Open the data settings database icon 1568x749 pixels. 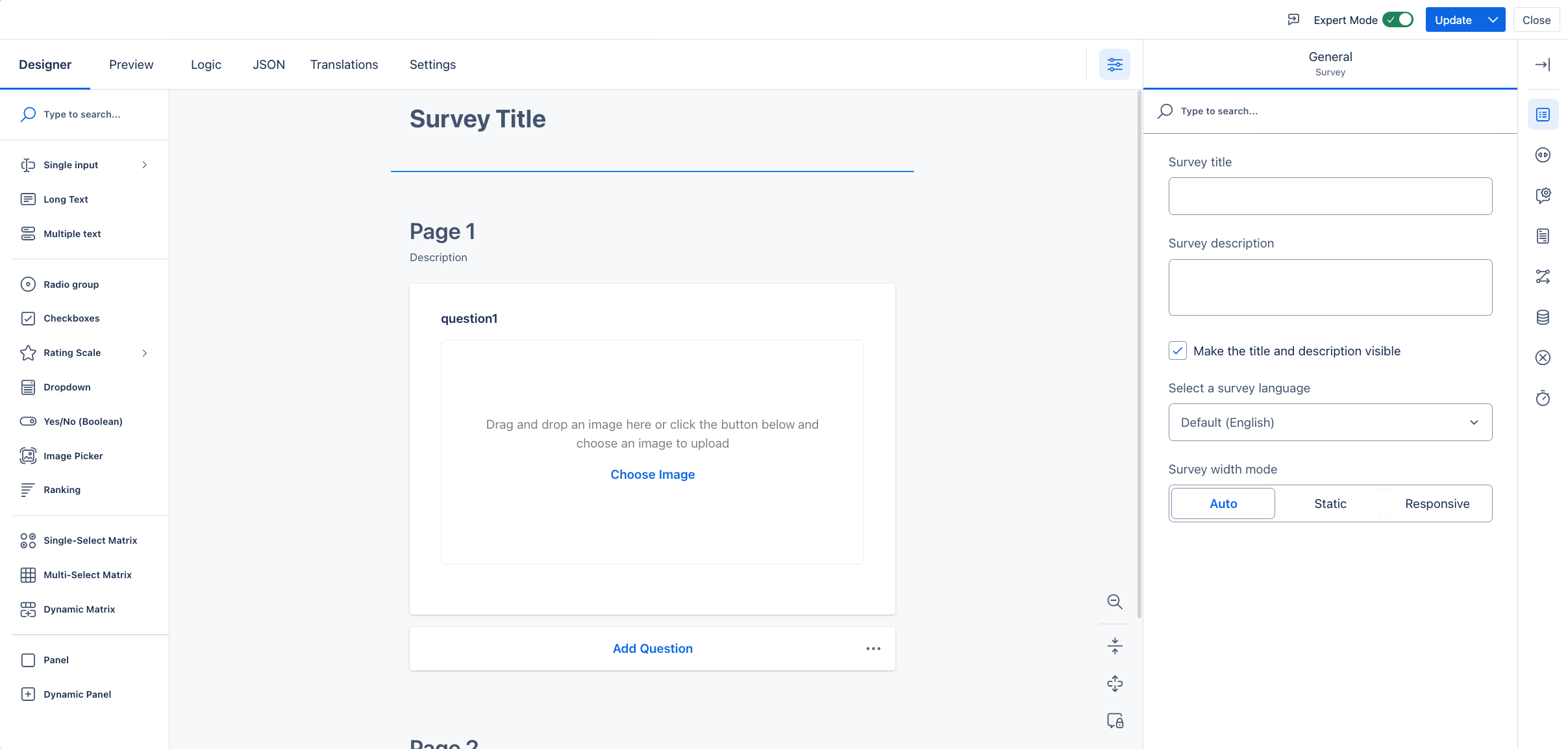pyautogui.click(x=1542, y=317)
